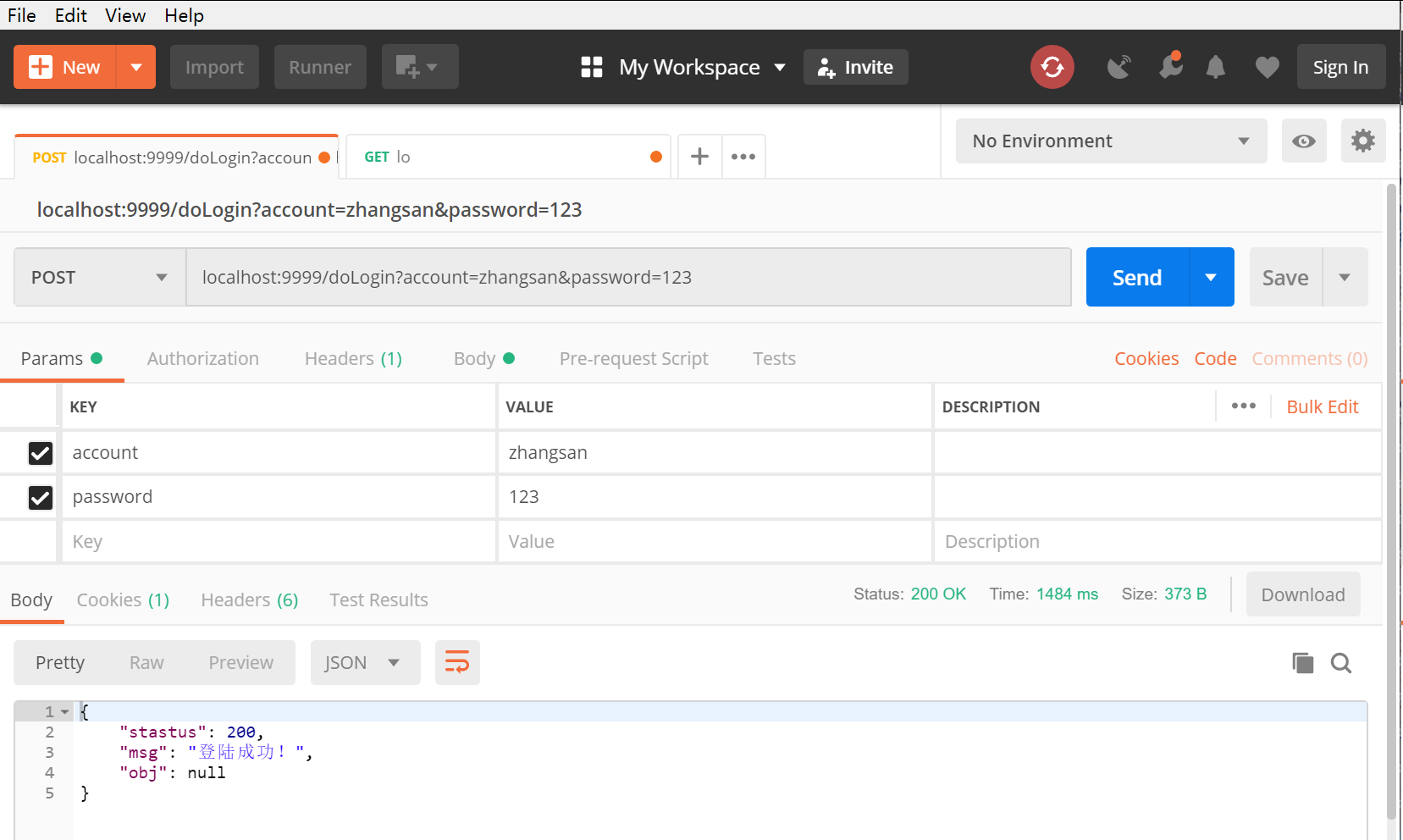
Task: Open Save button dropdown arrow
Action: tap(1345, 277)
